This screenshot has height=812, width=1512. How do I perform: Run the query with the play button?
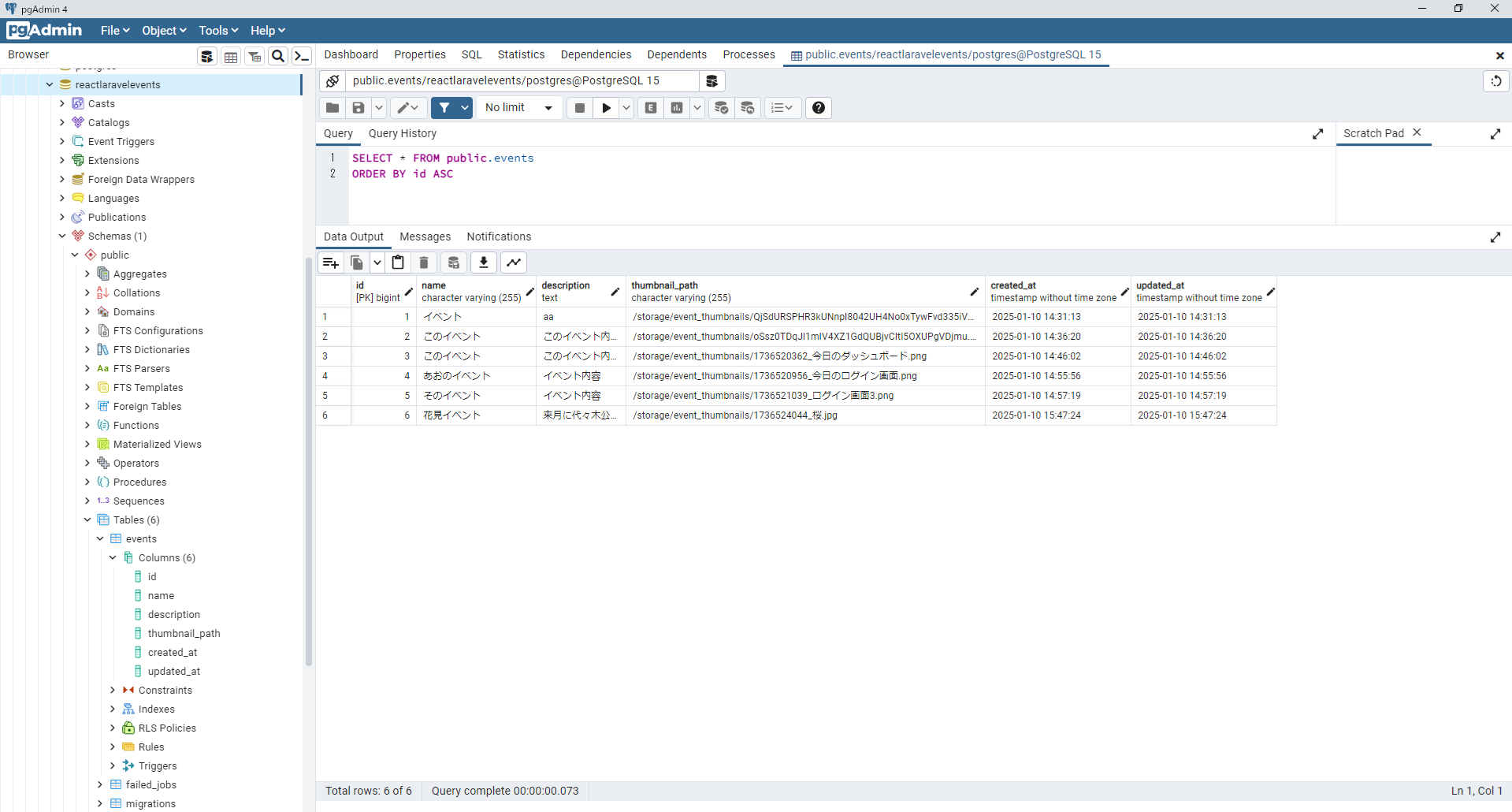point(606,108)
